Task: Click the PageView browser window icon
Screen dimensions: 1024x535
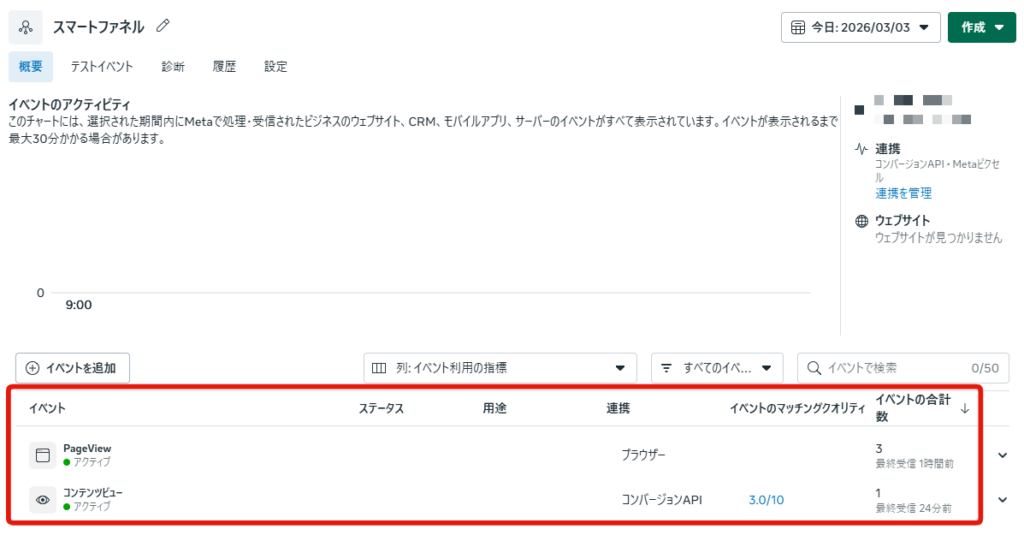Action: click(x=42, y=455)
